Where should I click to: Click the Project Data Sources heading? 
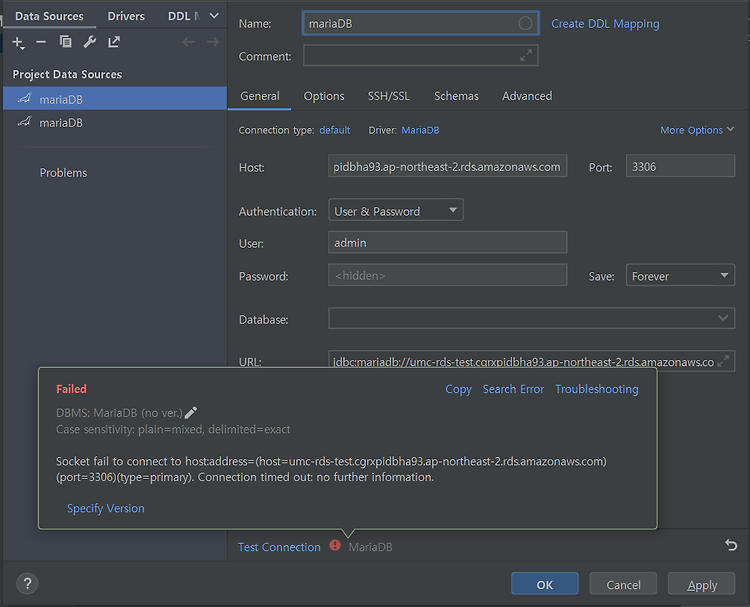coord(67,74)
